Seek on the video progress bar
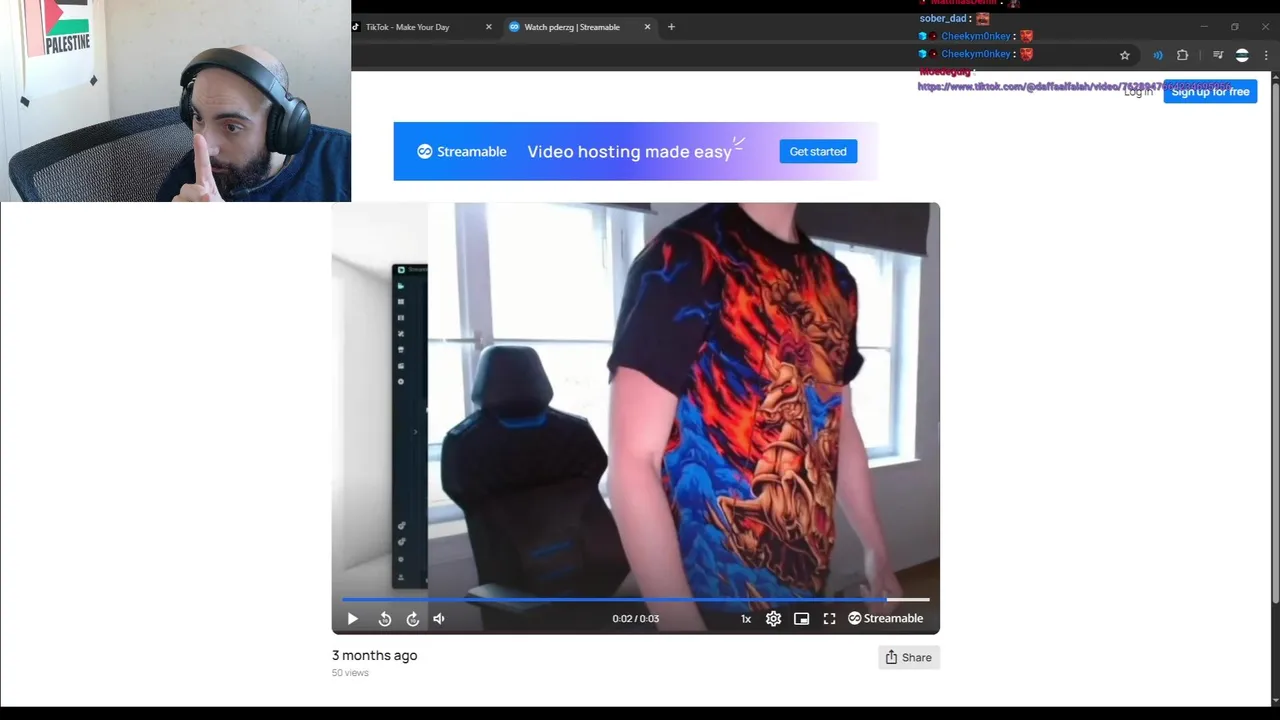 tap(635, 600)
